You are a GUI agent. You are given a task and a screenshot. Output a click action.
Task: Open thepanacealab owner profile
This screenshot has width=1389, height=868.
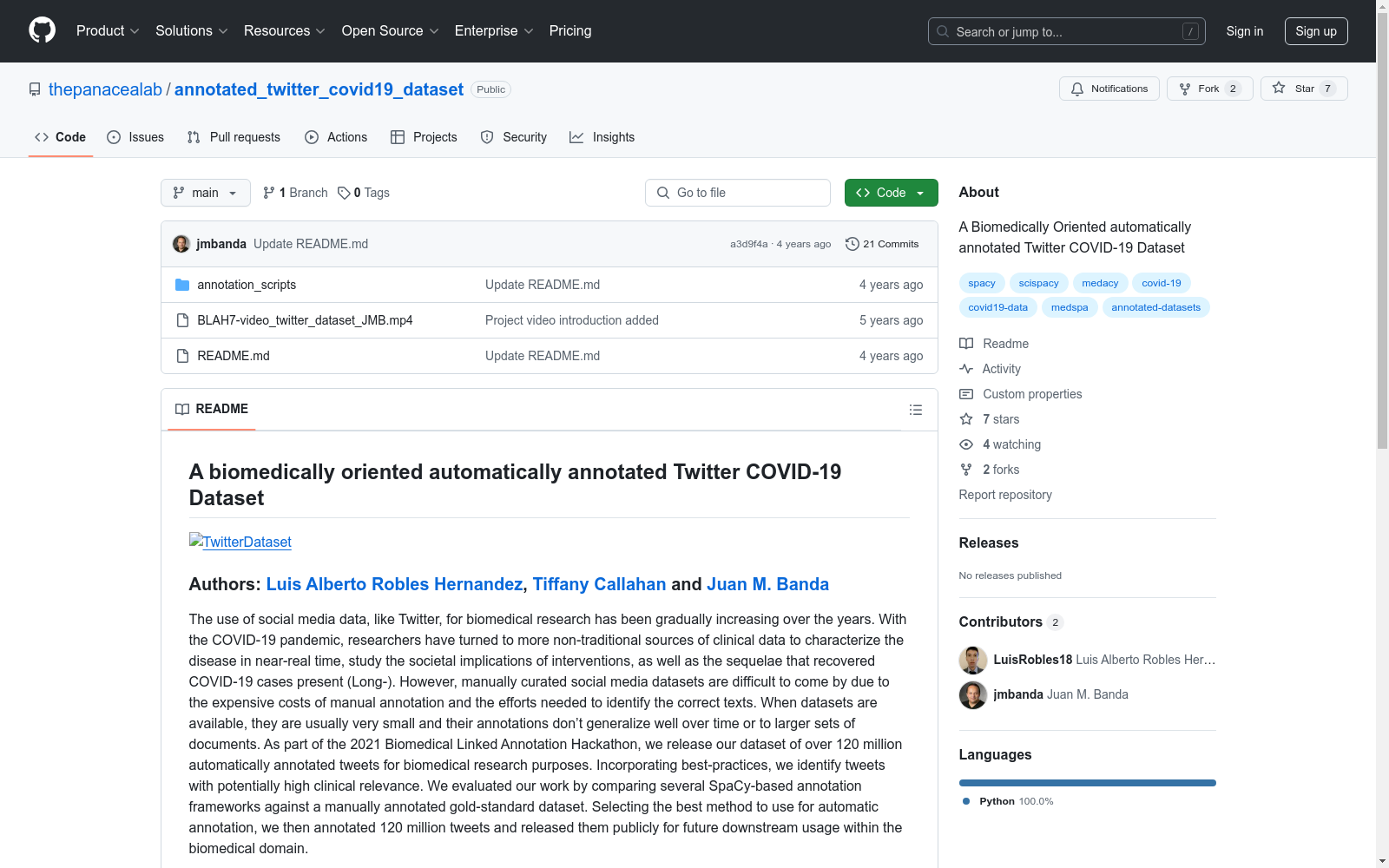pos(105,89)
